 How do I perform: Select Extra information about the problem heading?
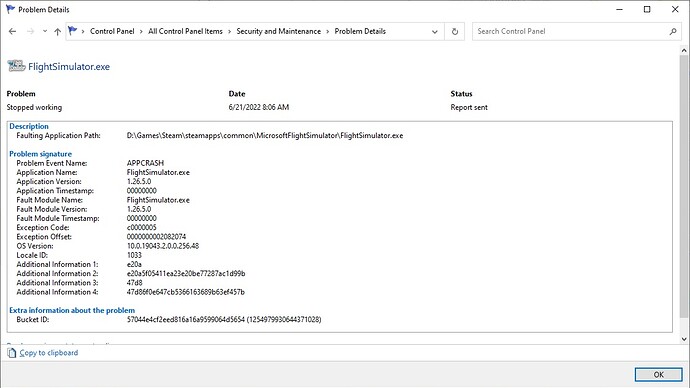72,310
